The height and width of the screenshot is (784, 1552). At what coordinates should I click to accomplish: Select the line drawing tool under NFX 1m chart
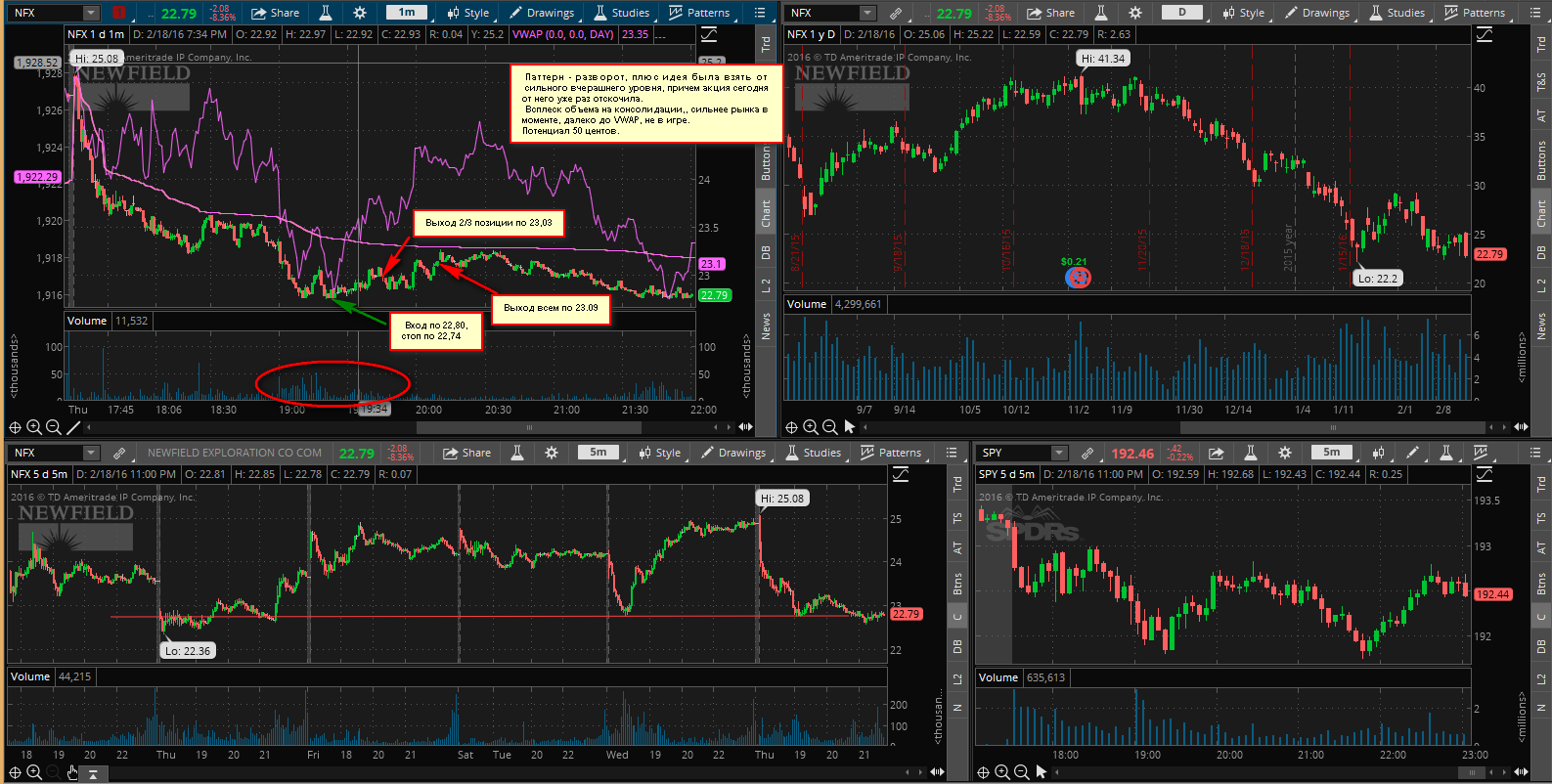[x=73, y=427]
